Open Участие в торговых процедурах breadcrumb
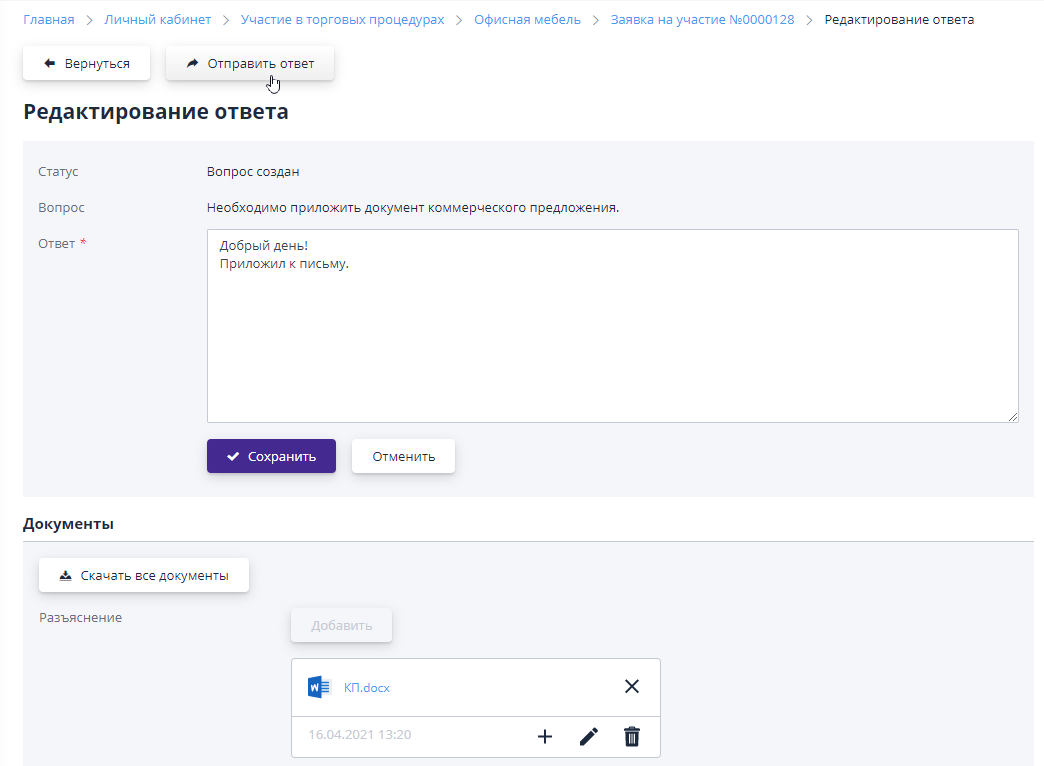Image resolution: width=1044 pixels, height=766 pixels. (x=342, y=19)
